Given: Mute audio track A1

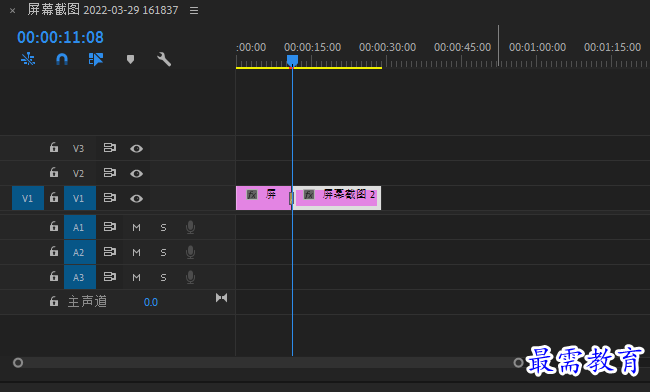Looking at the screenshot, I should point(136,227).
